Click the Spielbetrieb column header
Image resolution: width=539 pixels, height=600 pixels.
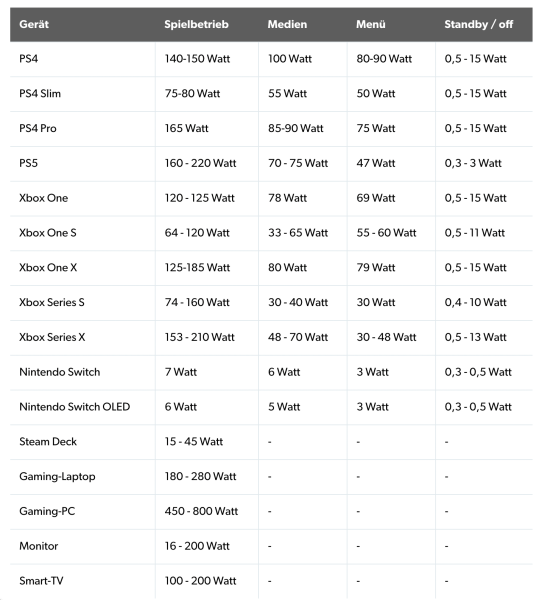point(196,24)
